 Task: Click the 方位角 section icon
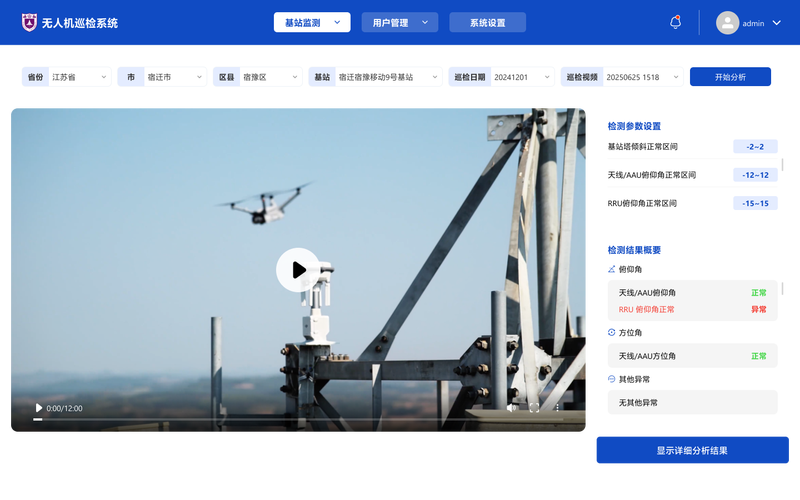pos(611,332)
